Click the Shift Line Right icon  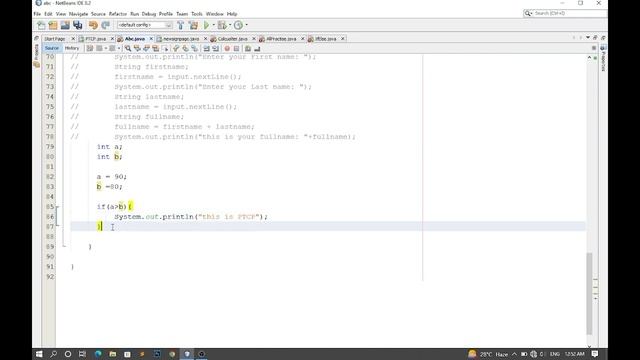[216, 49]
